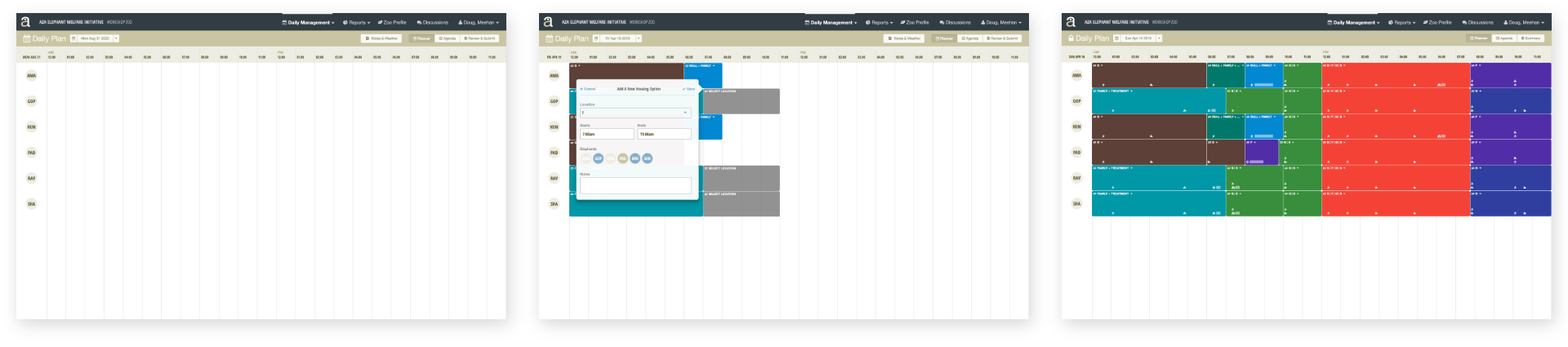
Task: Open Doug, Meehan user menu in Apr 19 window
Action: pos(1001,23)
